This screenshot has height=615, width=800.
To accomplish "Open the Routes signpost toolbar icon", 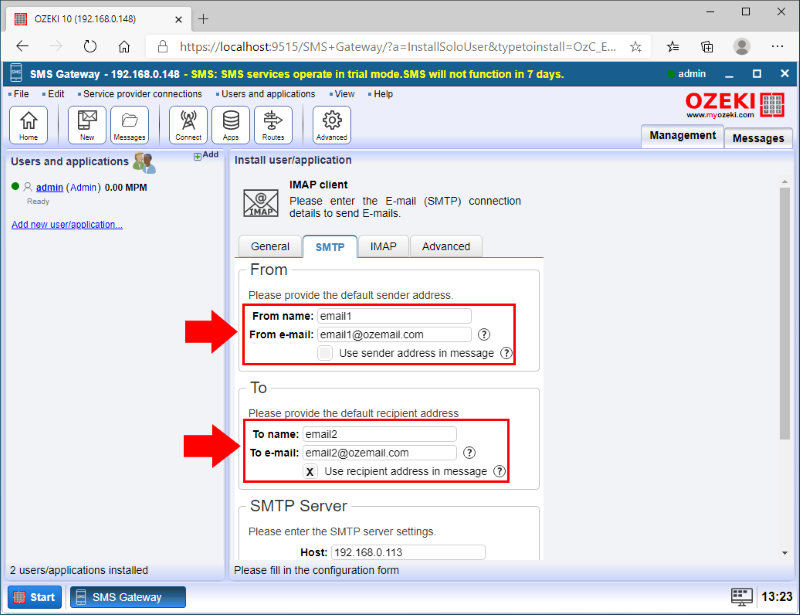I will tap(273, 125).
